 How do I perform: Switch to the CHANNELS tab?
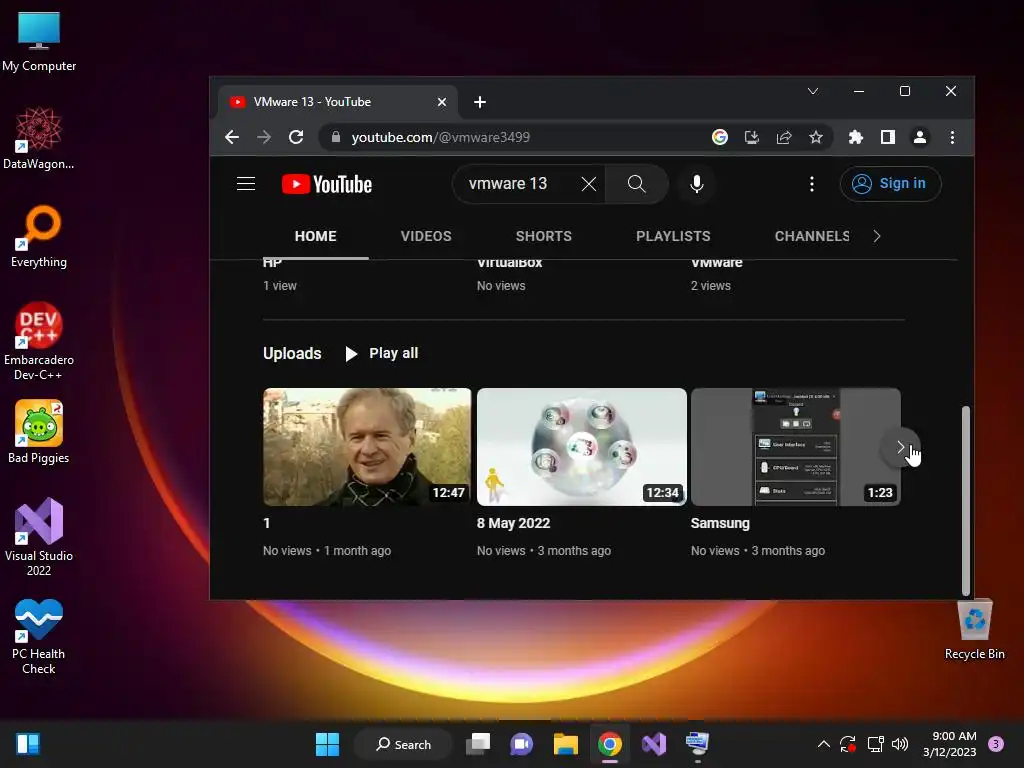point(812,236)
